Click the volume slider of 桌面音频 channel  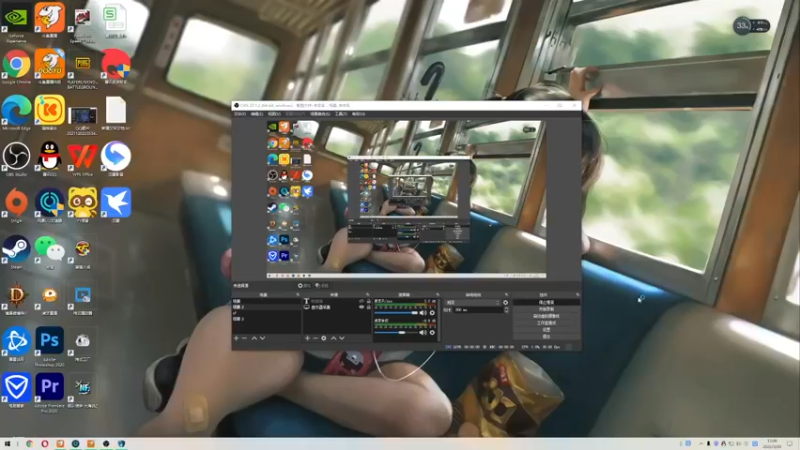click(x=396, y=332)
